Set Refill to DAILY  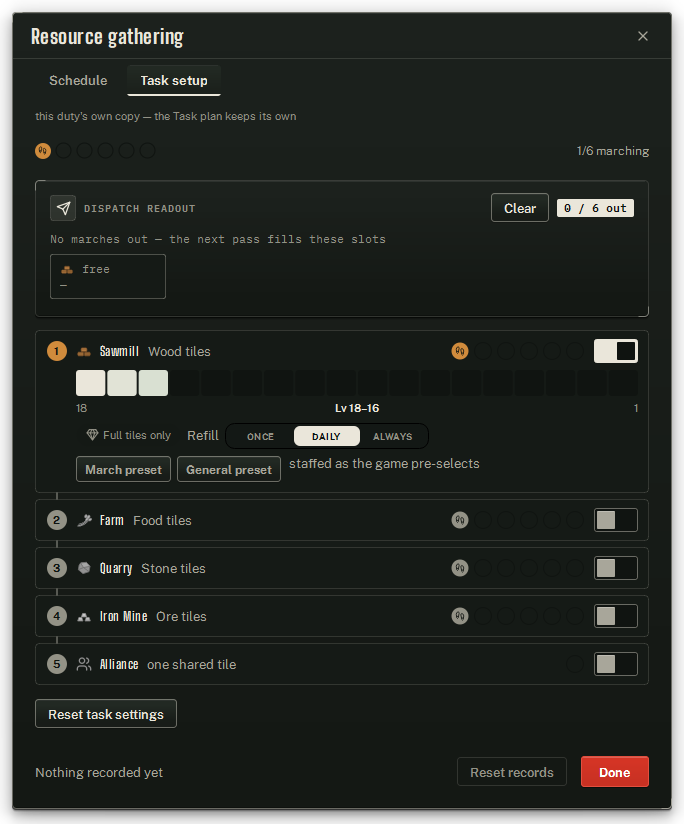coord(326,436)
